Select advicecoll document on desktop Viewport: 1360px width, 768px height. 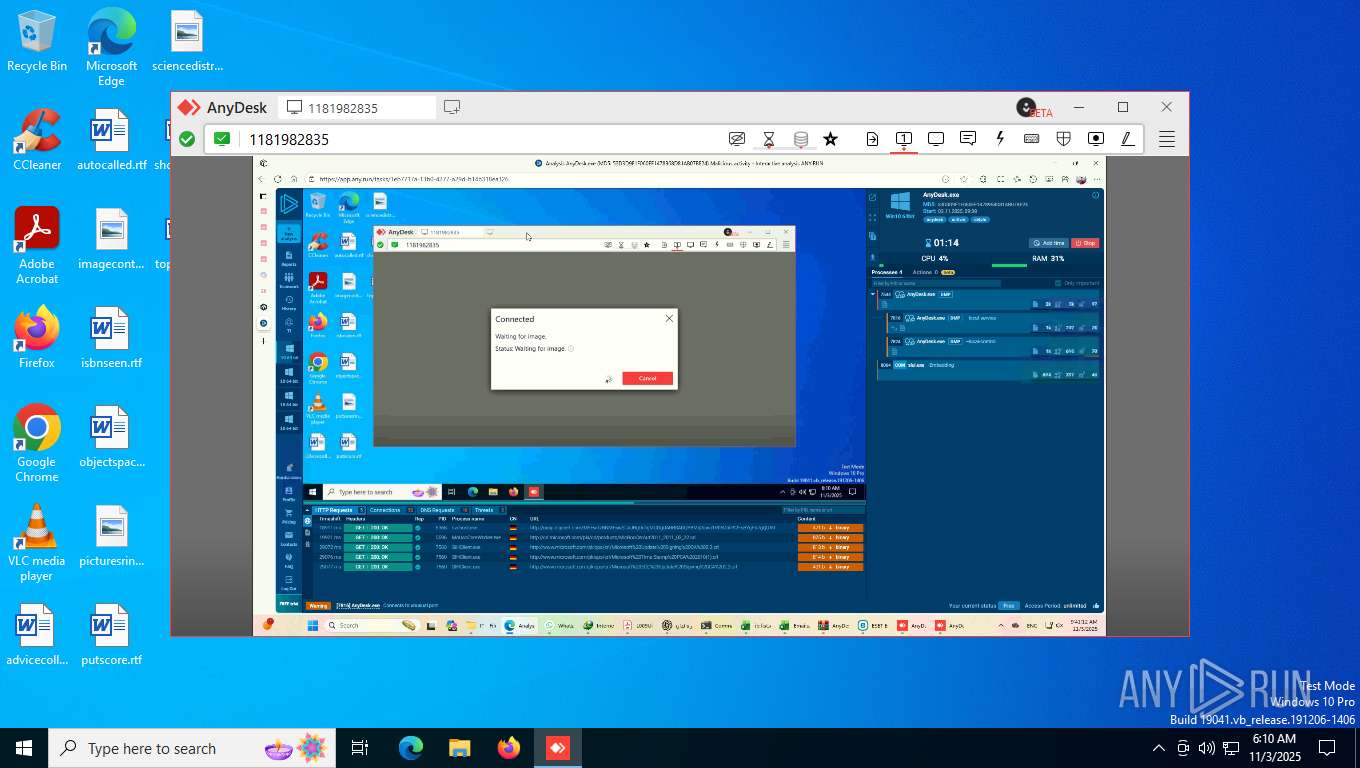[37, 635]
